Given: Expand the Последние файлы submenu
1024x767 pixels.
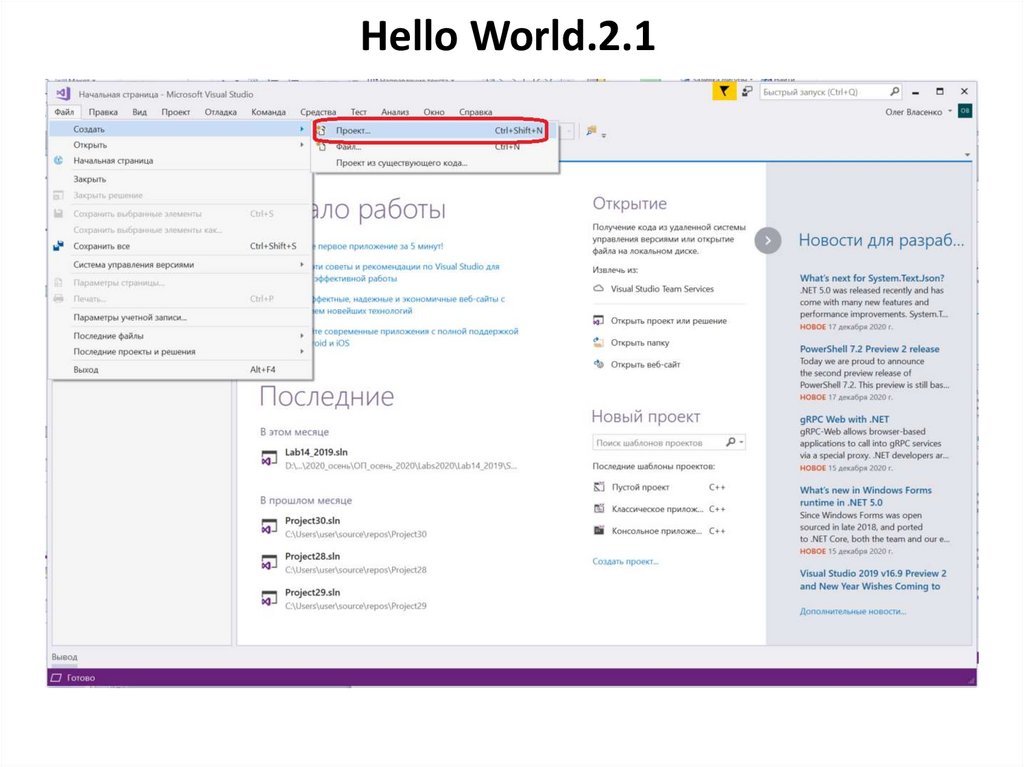Looking at the screenshot, I should coord(302,335).
